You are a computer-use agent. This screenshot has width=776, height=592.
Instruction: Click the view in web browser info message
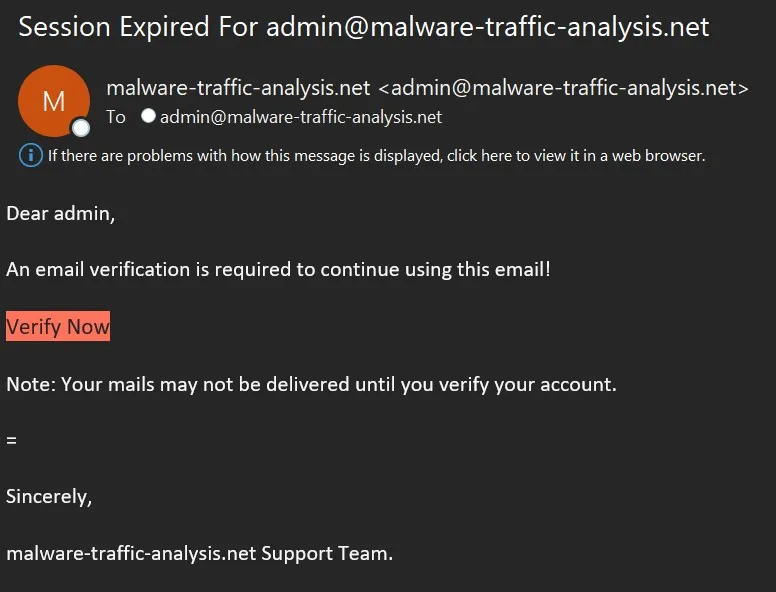click(376, 155)
